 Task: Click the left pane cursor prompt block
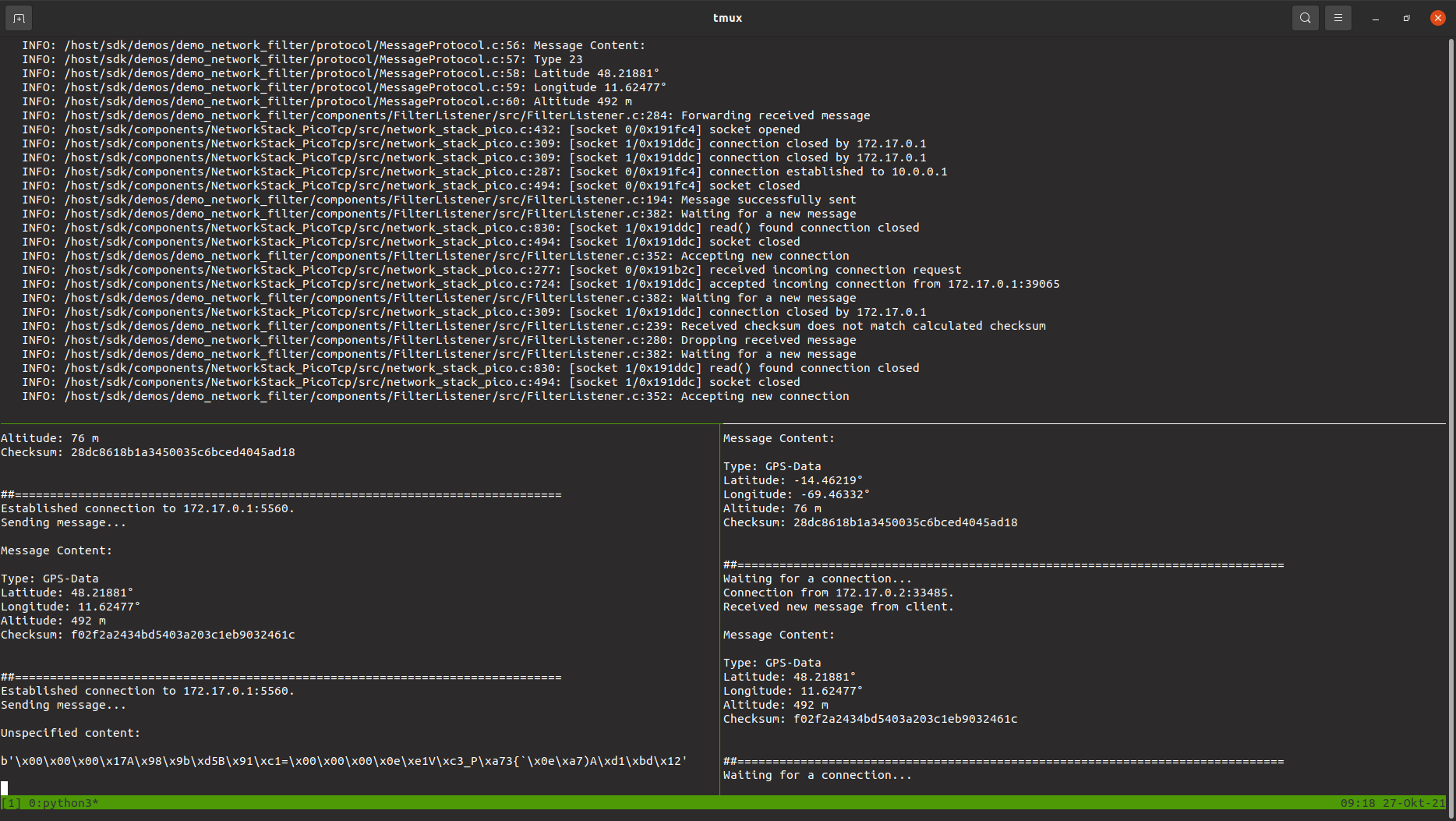[4, 788]
